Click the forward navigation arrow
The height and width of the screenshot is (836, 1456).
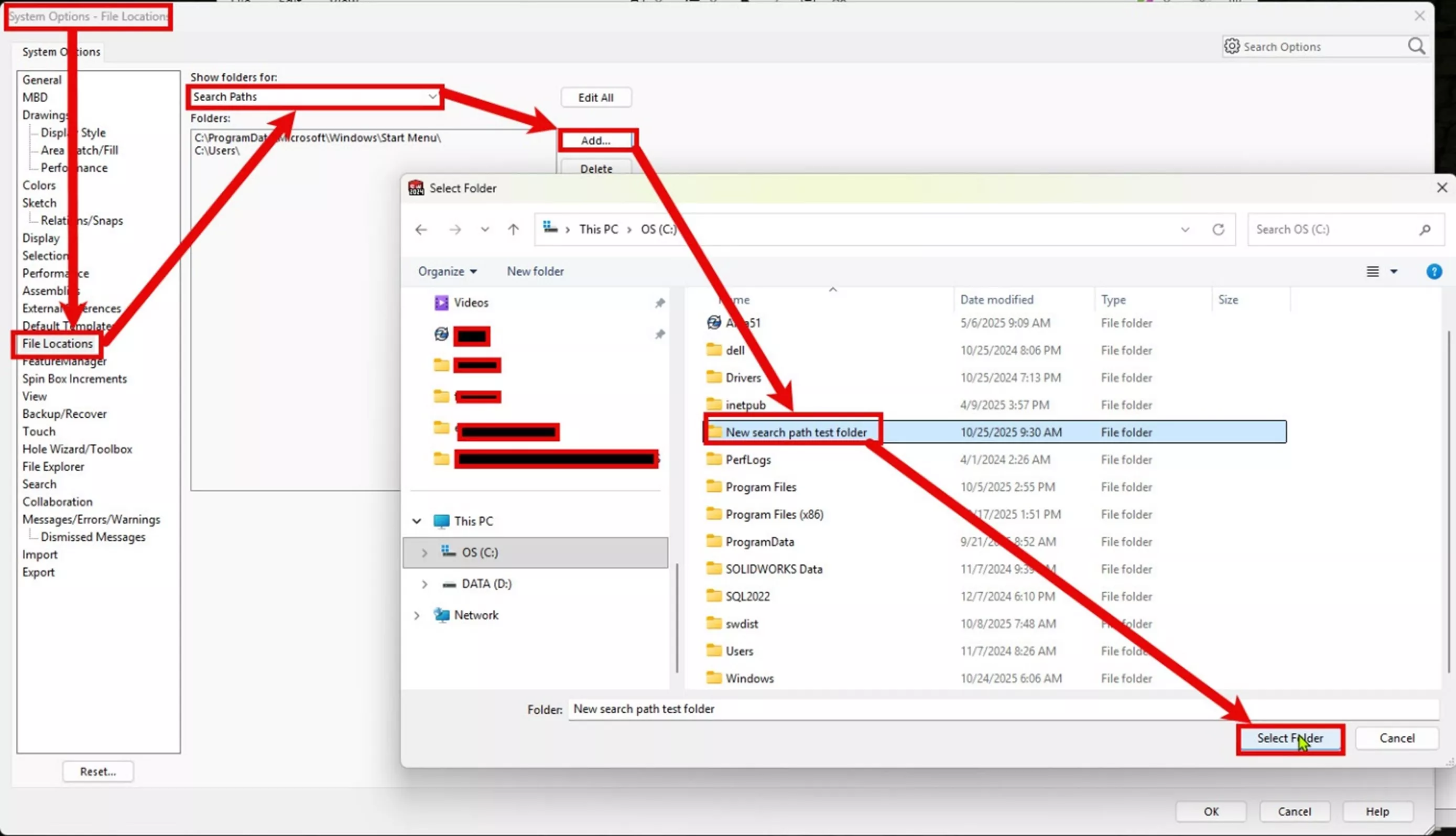(455, 229)
